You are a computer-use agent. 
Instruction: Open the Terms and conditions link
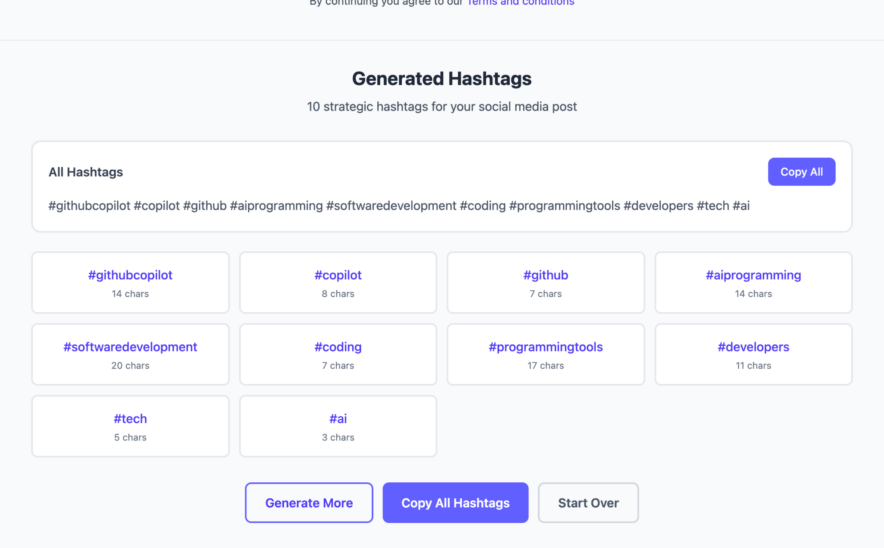520,3
